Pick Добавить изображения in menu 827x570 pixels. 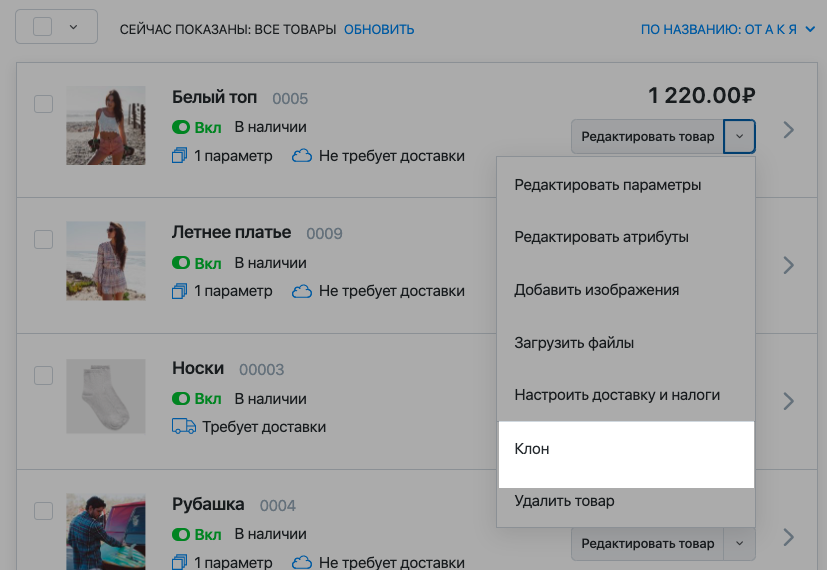pyautogui.click(x=626, y=290)
